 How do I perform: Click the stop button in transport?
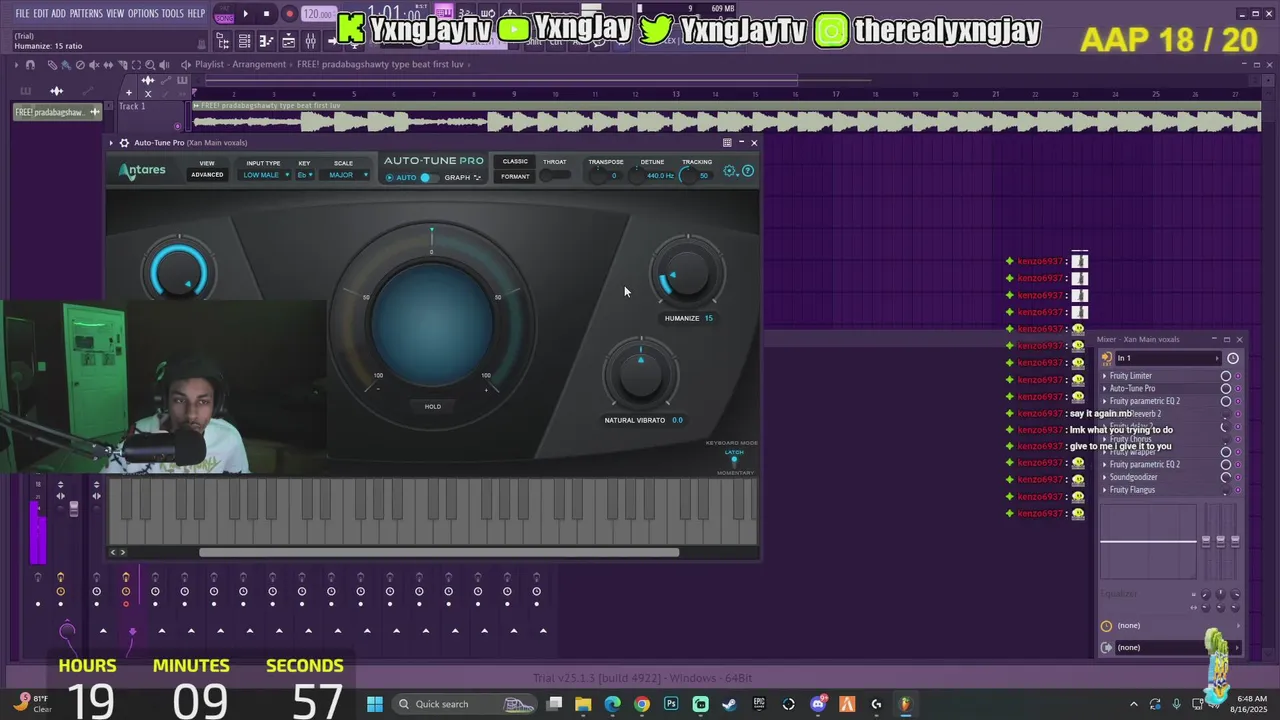[266, 14]
